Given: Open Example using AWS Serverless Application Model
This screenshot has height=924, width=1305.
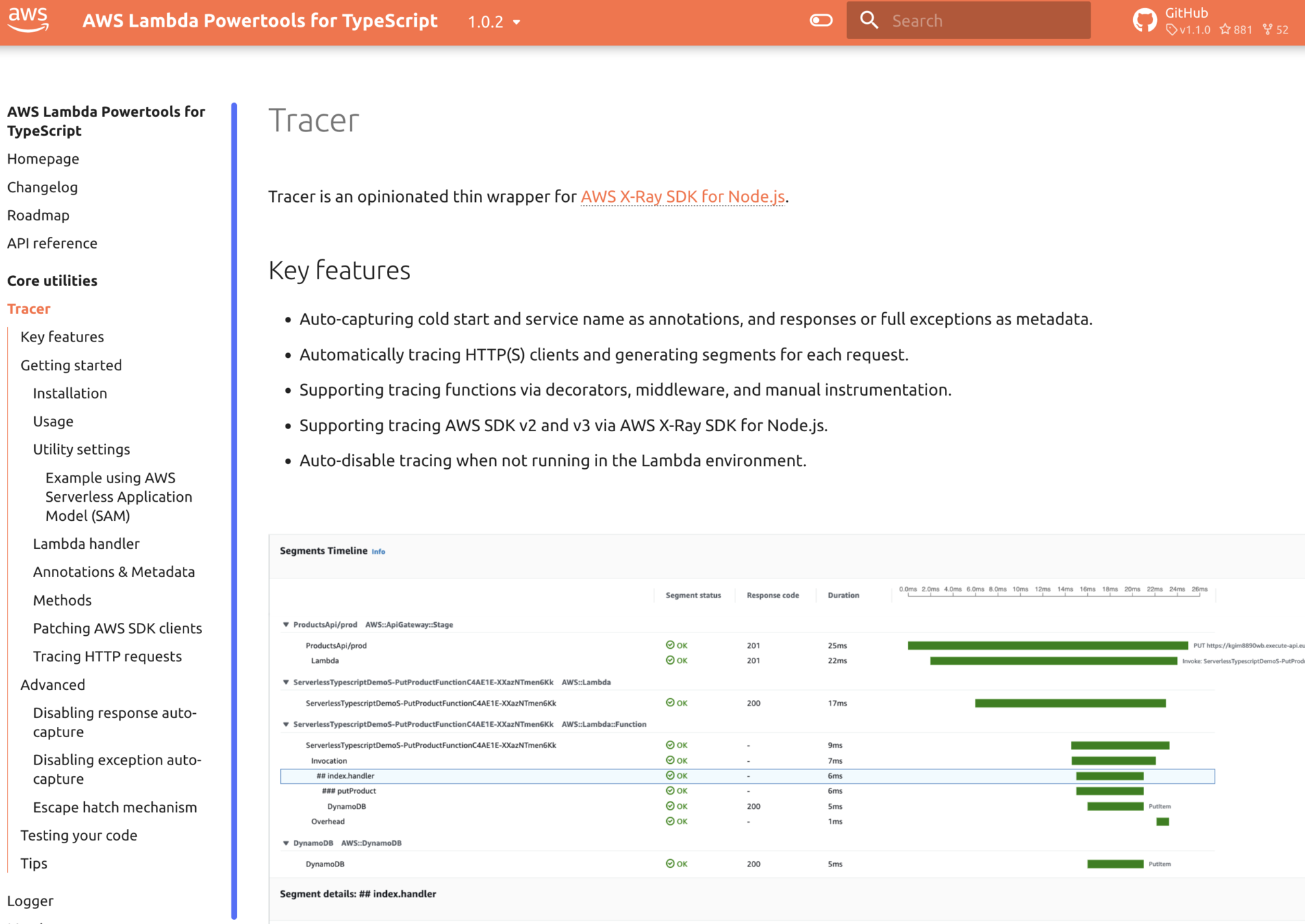Looking at the screenshot, I should 118,496.
